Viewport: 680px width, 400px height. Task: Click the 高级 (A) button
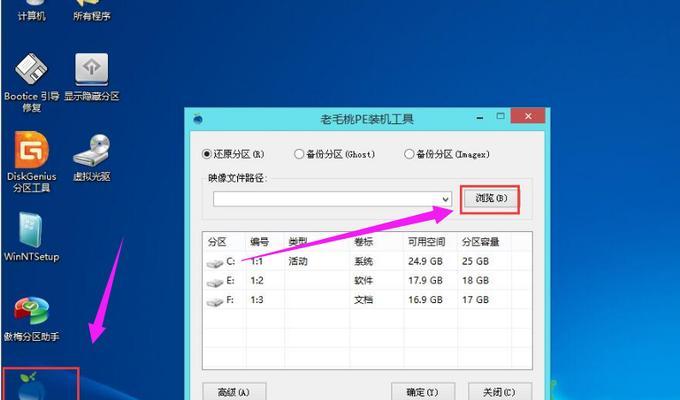[x=234, y=391]
